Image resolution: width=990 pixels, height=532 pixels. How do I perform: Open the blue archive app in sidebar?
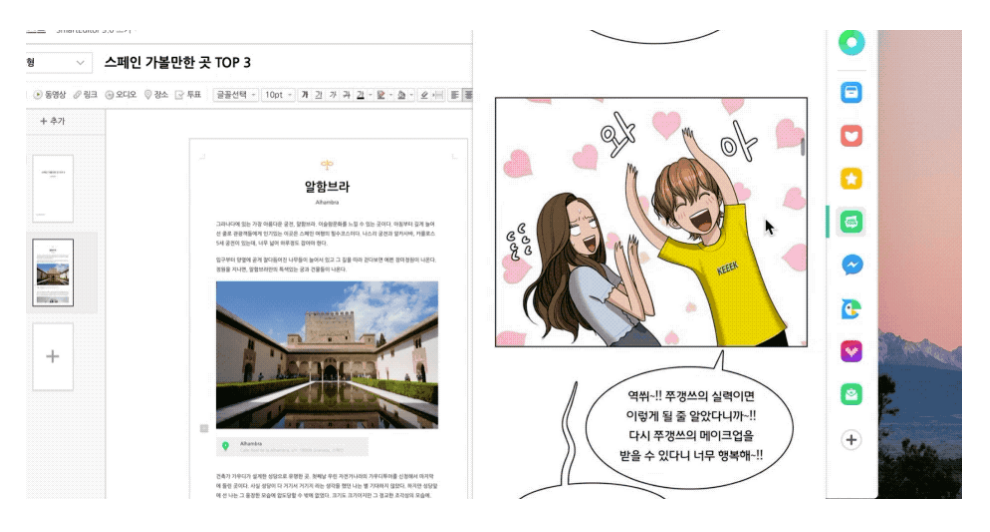(x=851, y=93)
